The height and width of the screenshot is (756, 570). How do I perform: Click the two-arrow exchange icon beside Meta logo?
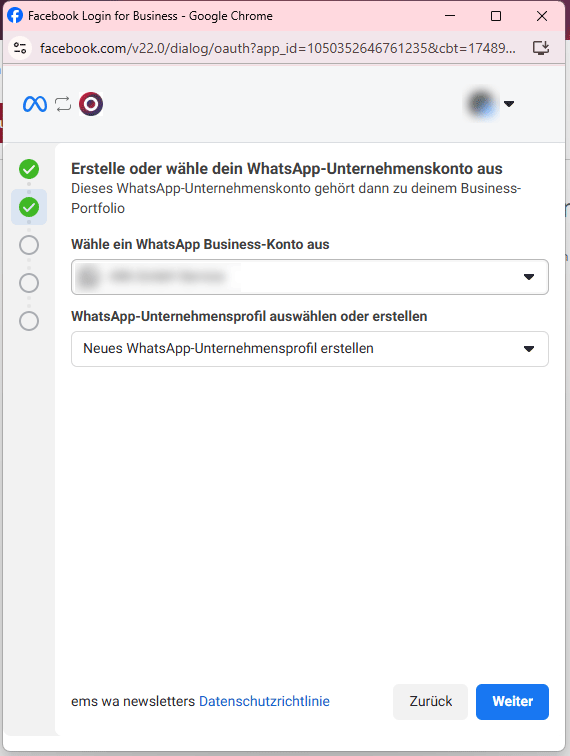[63, 104]
